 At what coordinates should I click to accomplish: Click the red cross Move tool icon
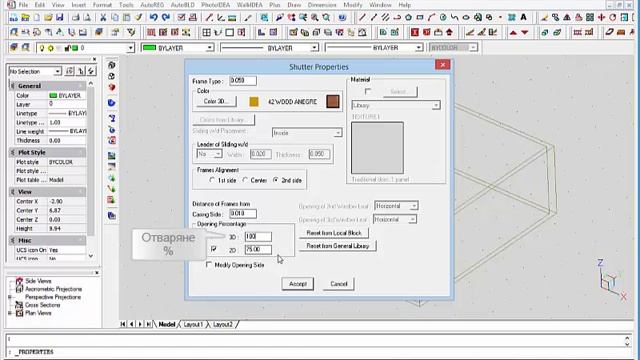(601, 18)
